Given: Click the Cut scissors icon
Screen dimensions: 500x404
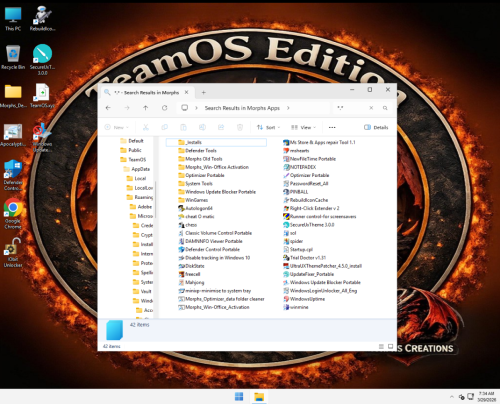Looking at the screenshot, I should [x=146, y=127].
